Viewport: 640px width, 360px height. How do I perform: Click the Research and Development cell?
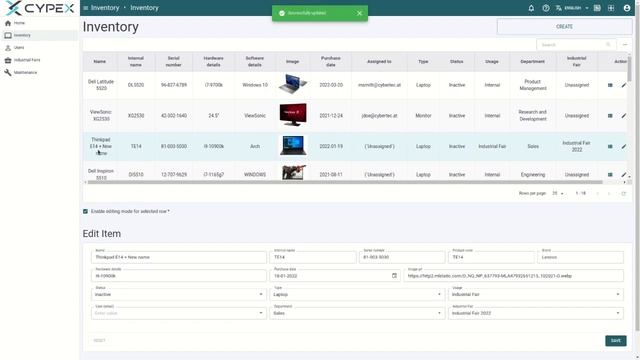533,116
